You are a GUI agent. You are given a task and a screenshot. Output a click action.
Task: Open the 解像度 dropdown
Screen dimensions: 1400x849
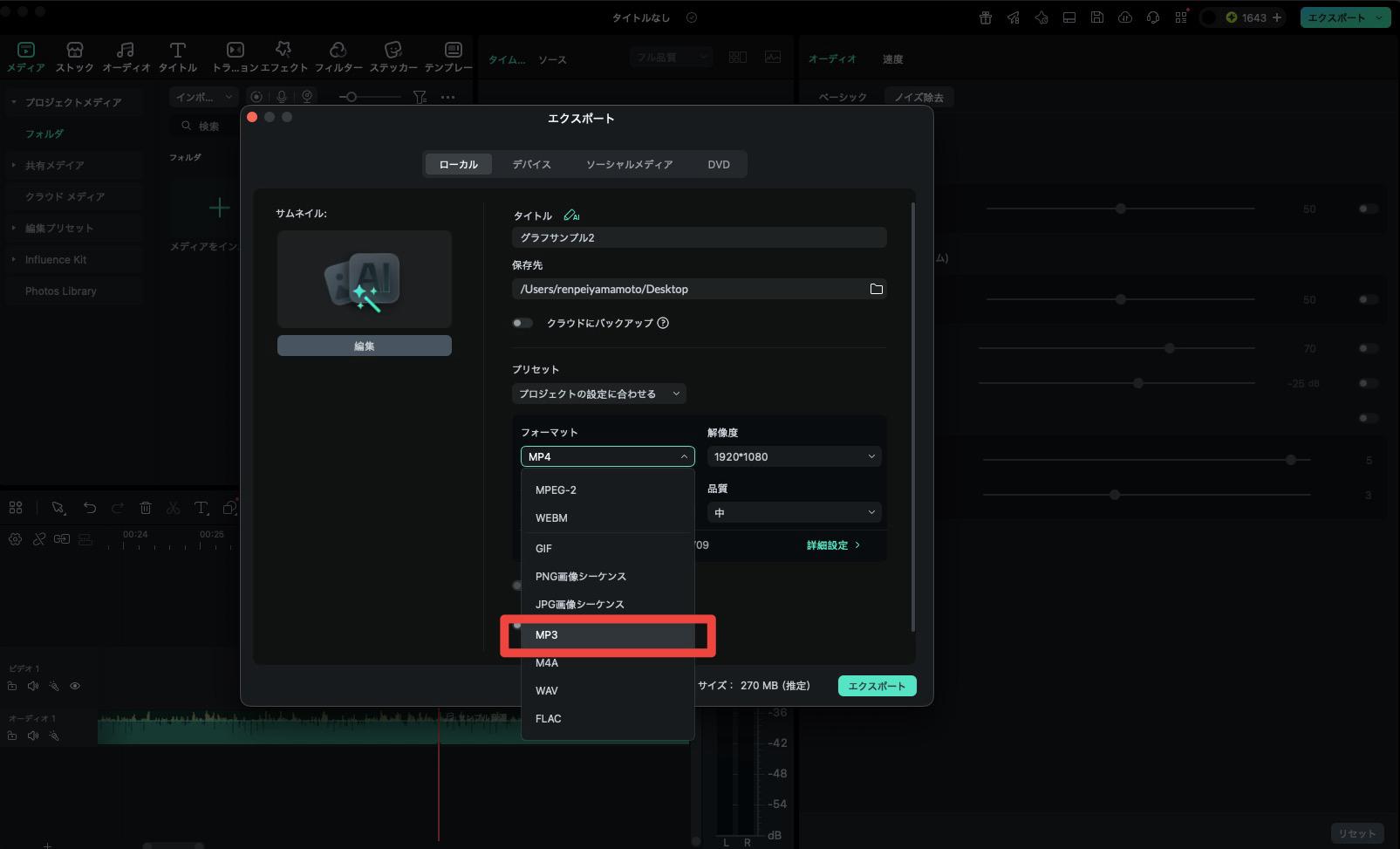(793, 455)
